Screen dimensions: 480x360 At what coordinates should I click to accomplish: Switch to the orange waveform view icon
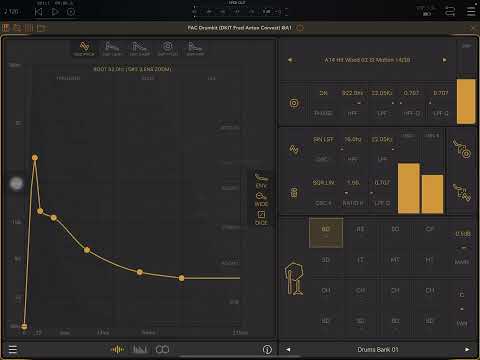click(117, 349)
